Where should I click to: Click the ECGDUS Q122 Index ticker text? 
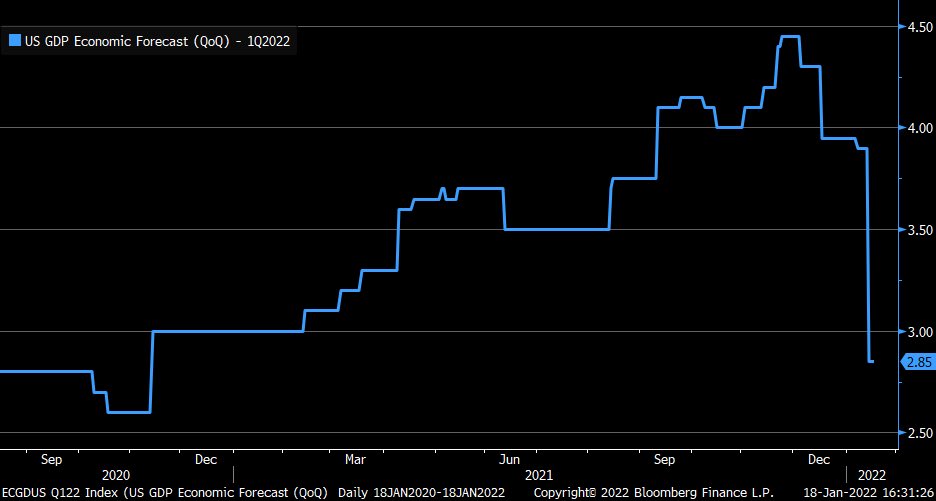(x=52, y=493)
